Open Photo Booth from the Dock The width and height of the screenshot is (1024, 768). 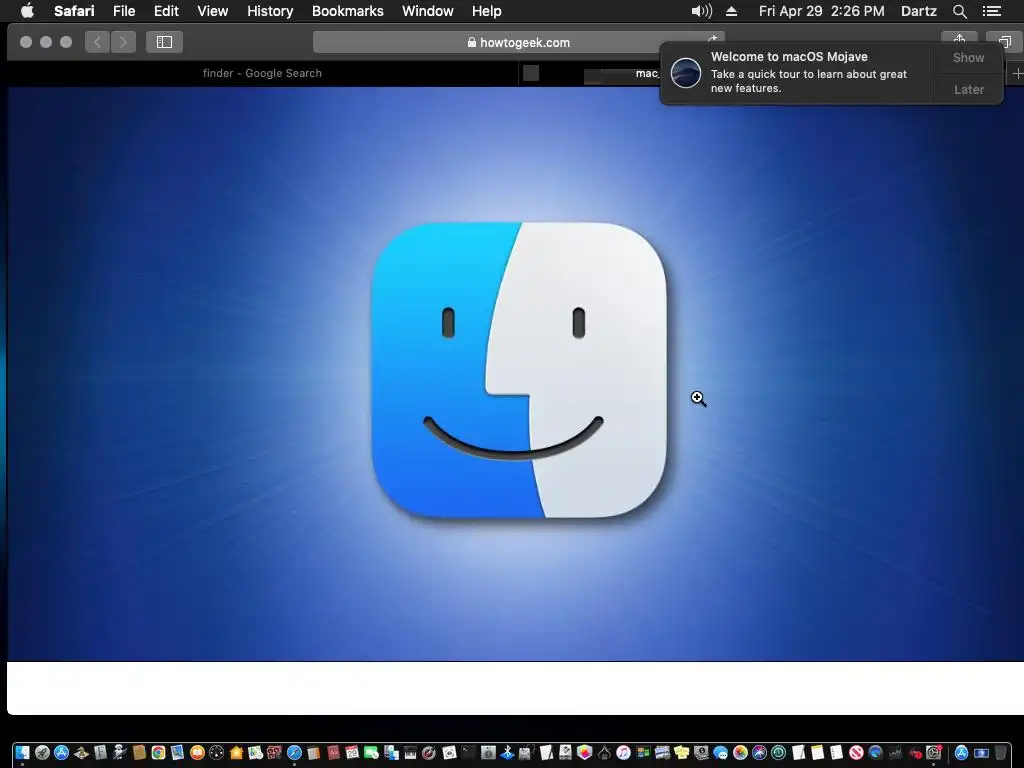(x=274, y=752)
